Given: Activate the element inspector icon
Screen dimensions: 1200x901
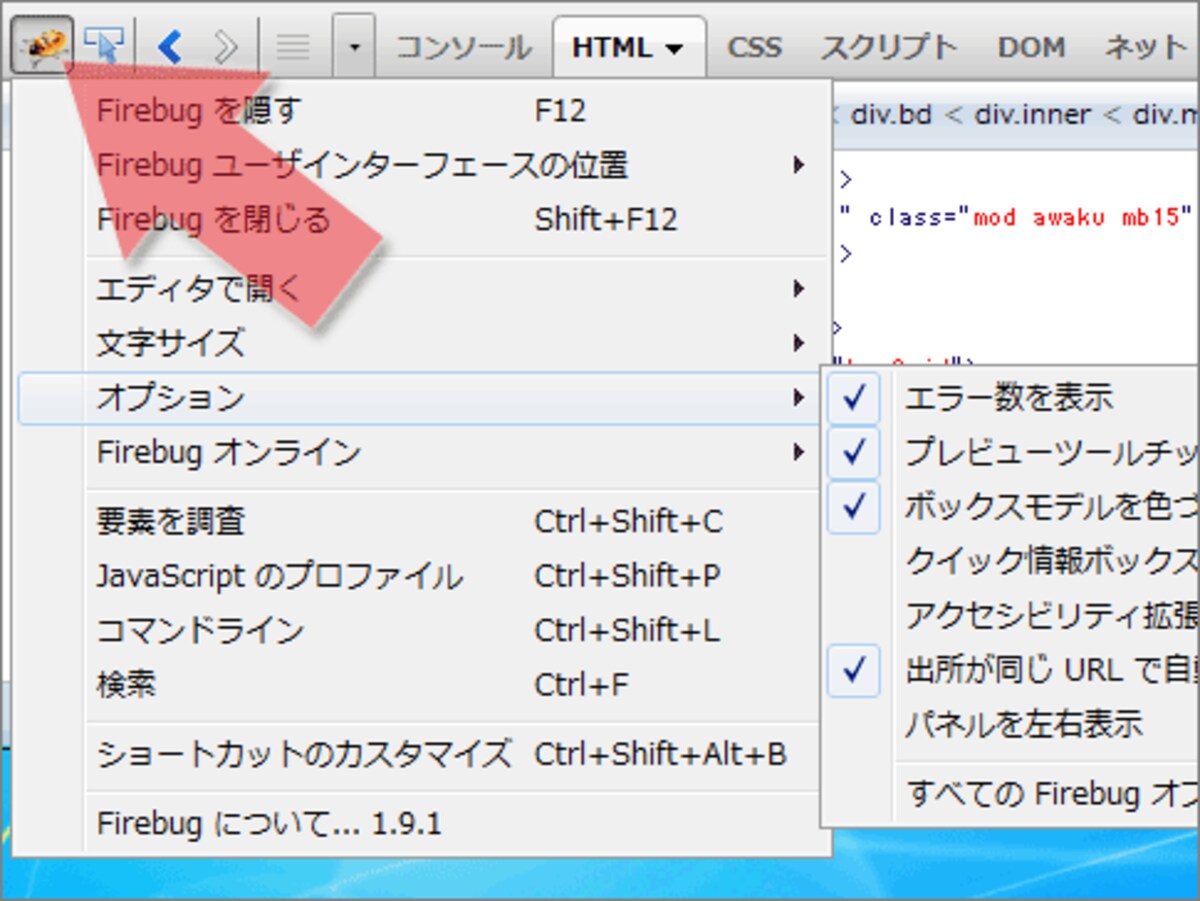Looking at the screenshot, I should [x=103, y=46].
